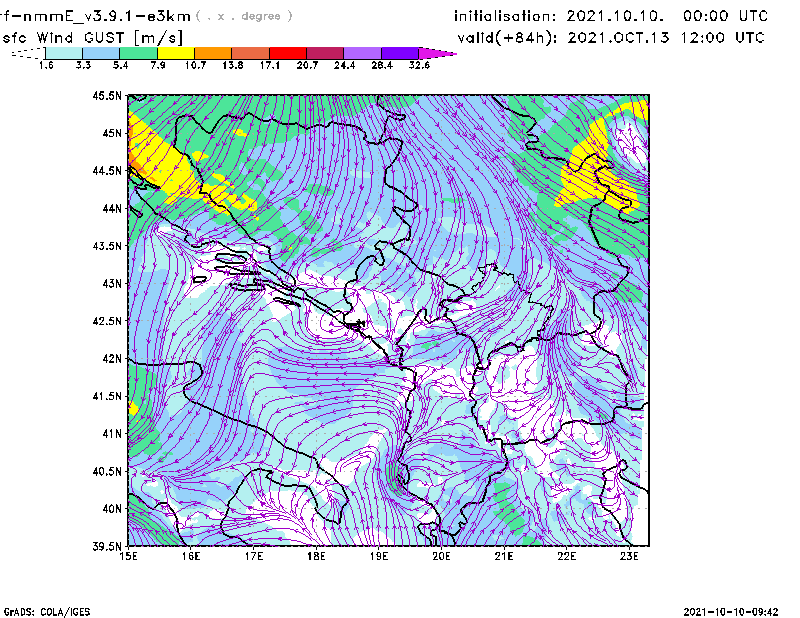Screen dimensions: 800x618
Task: Click the magenta arrow end of legend
Action: 437,53
